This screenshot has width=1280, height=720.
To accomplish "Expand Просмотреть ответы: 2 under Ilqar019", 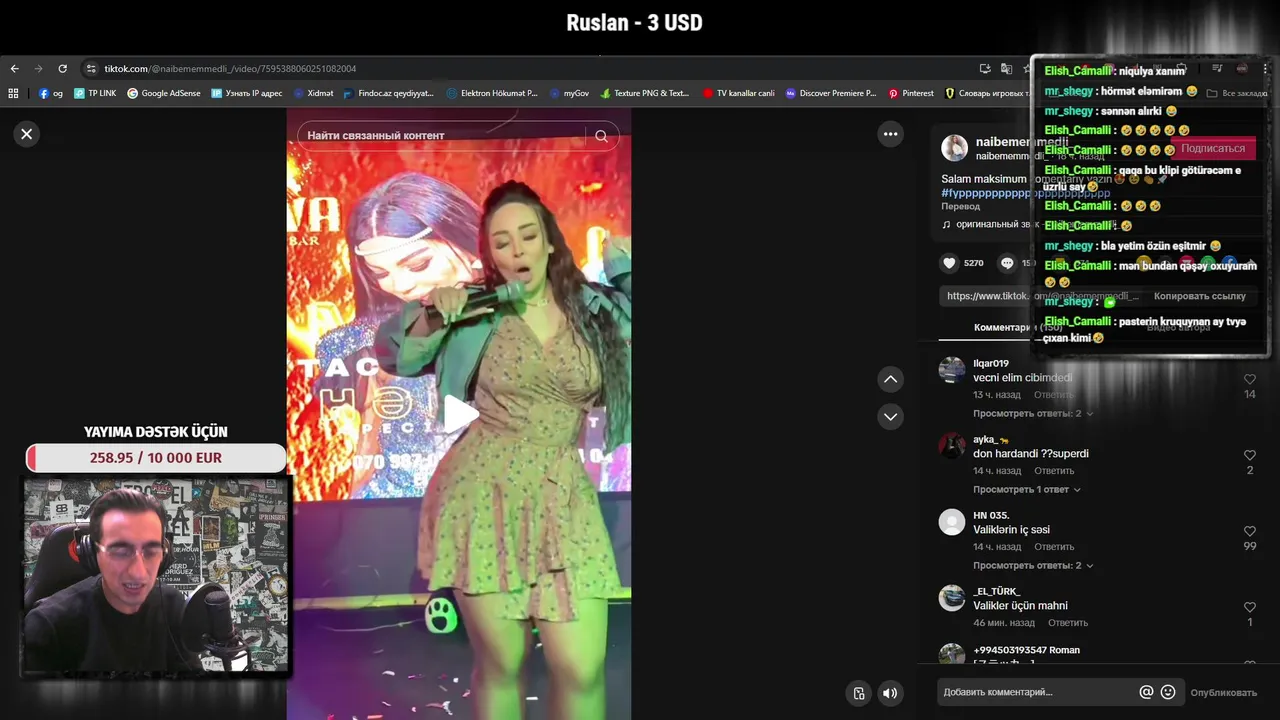I will point(1032,413).
